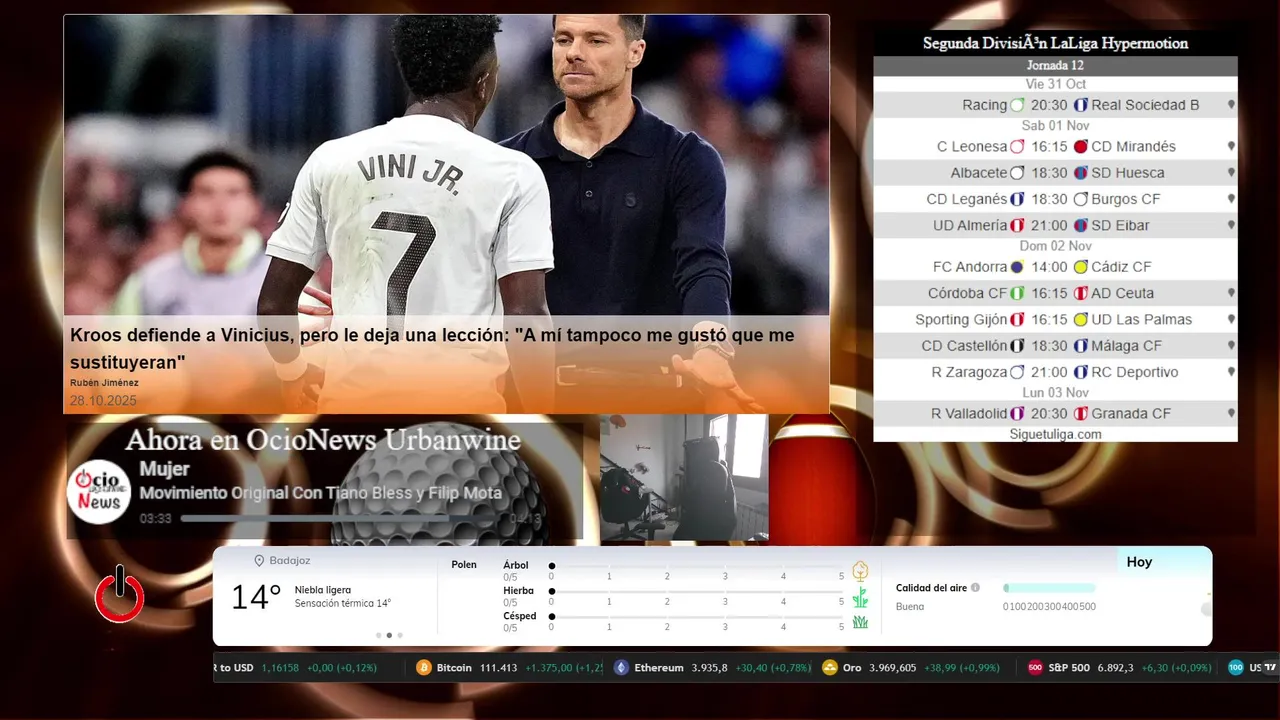Open stadium map pin for R Zaragoza match

(x=1231, y=372)
